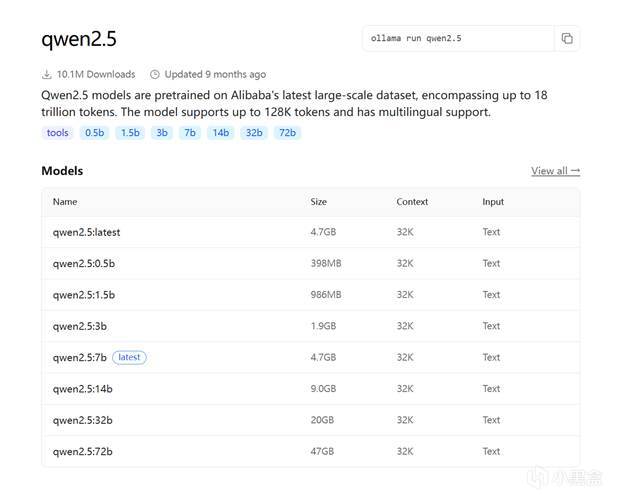The image size is (621, 501).
Task: Select the 7b size tag
Action: coord(190,133)
